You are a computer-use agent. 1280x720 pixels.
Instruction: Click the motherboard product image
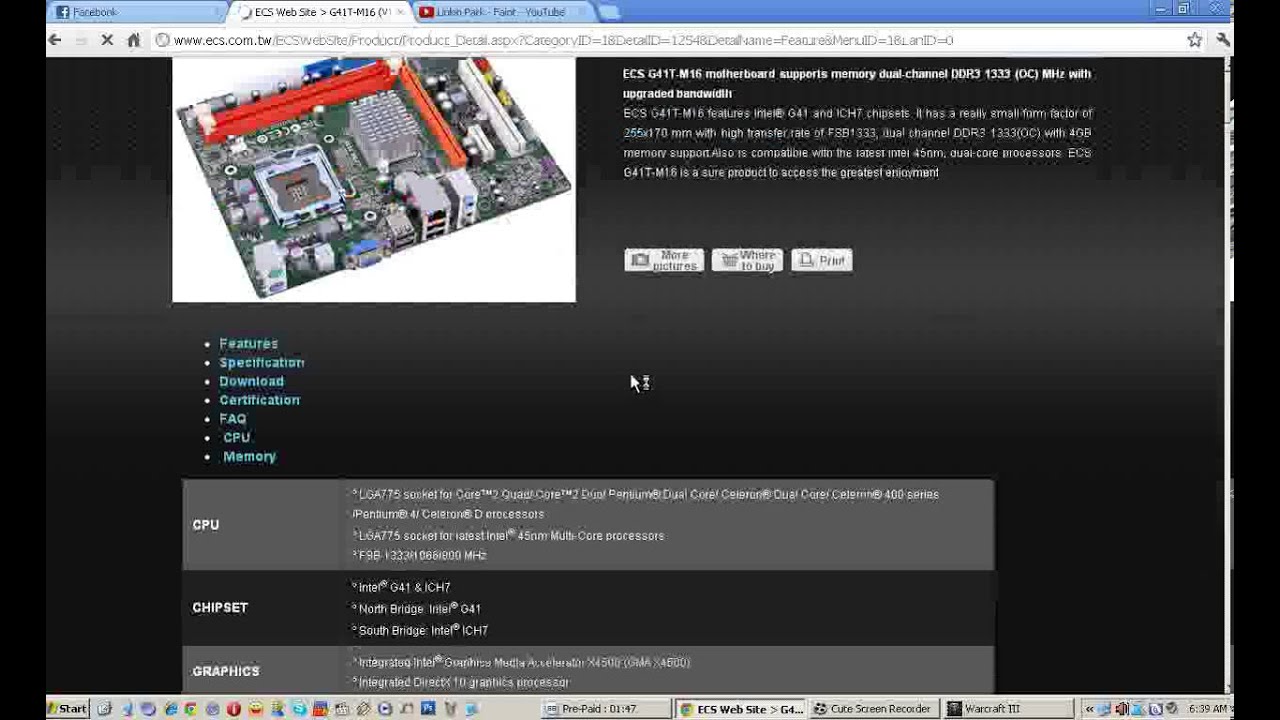point(374,180)
